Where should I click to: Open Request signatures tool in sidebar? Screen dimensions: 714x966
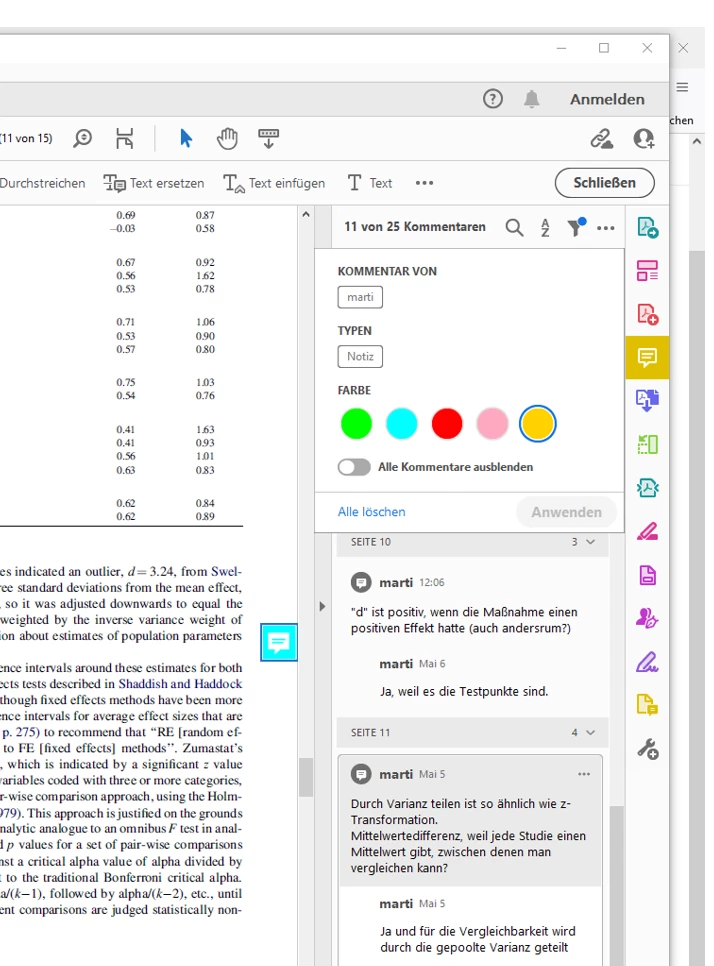pyautogui.click(x=647, y=618)
